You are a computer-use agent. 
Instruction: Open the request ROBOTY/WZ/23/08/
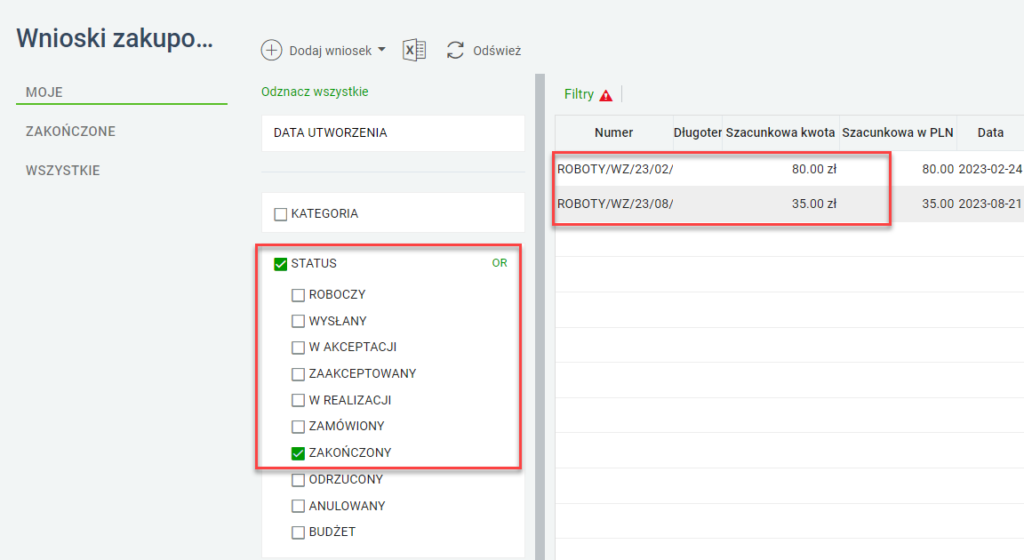615,204
